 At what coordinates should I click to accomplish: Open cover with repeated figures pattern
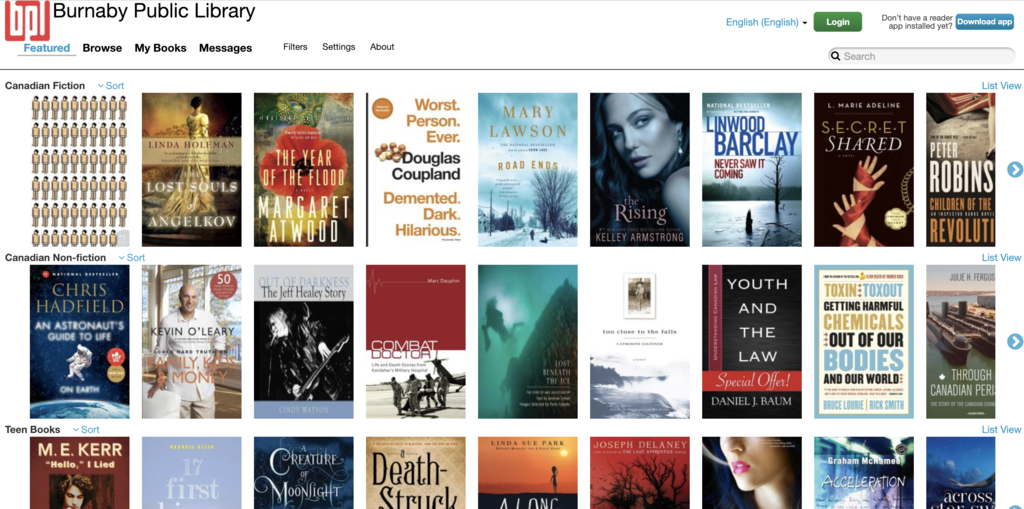click(x=80, y=170)
